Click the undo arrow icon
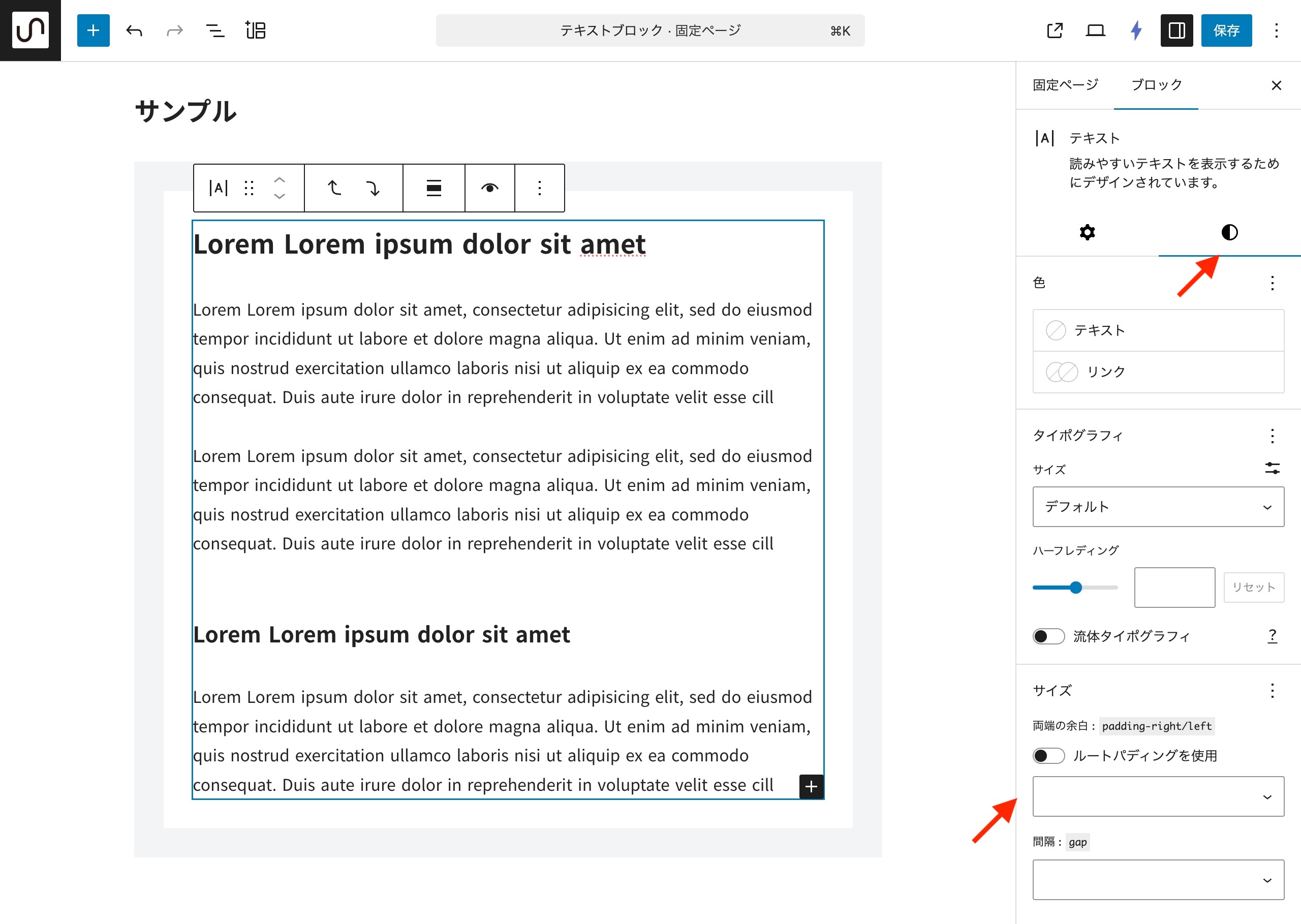Viewport: 1301px width, 924px height. 134,30
